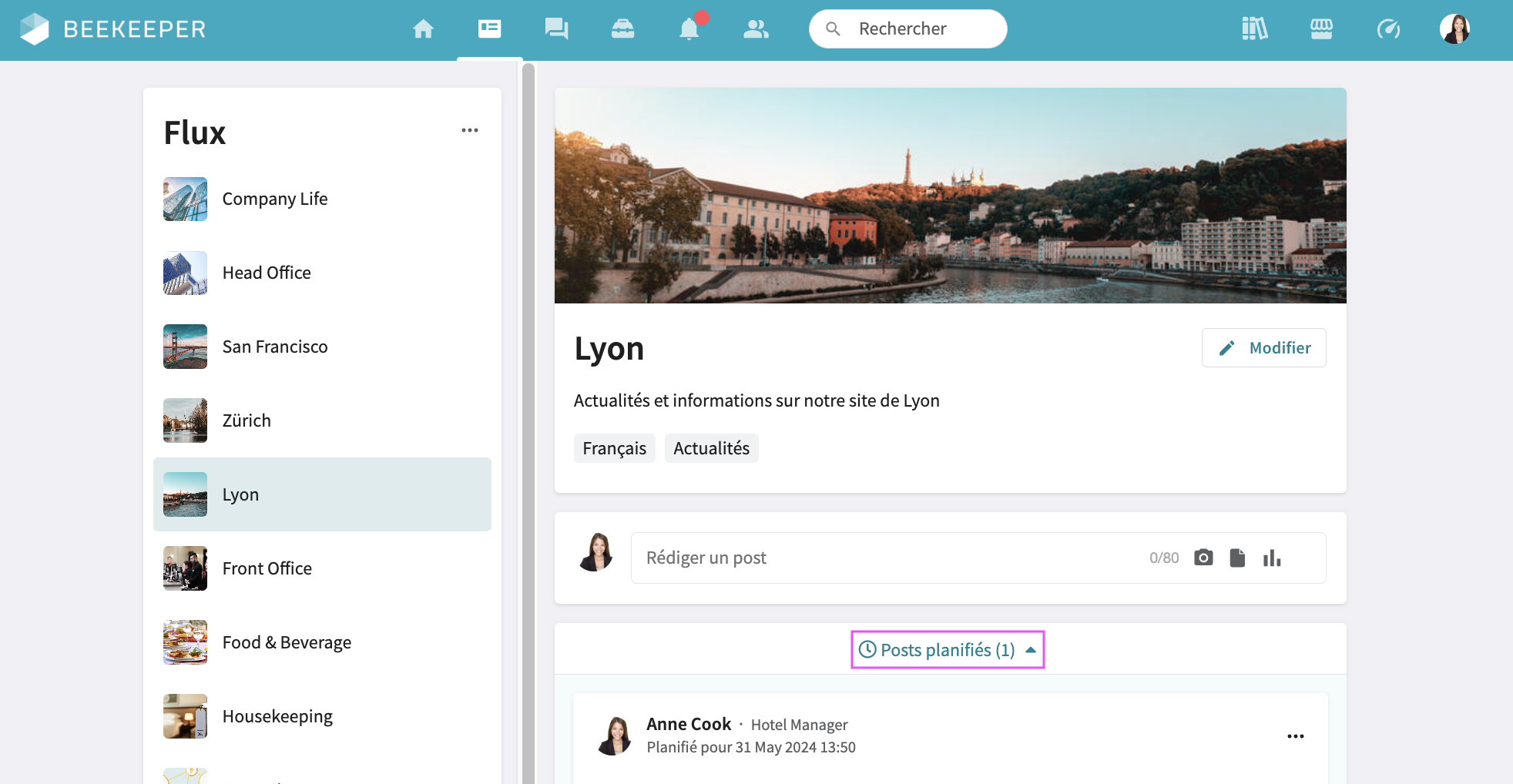Open the Chats icon

(556, 29)
